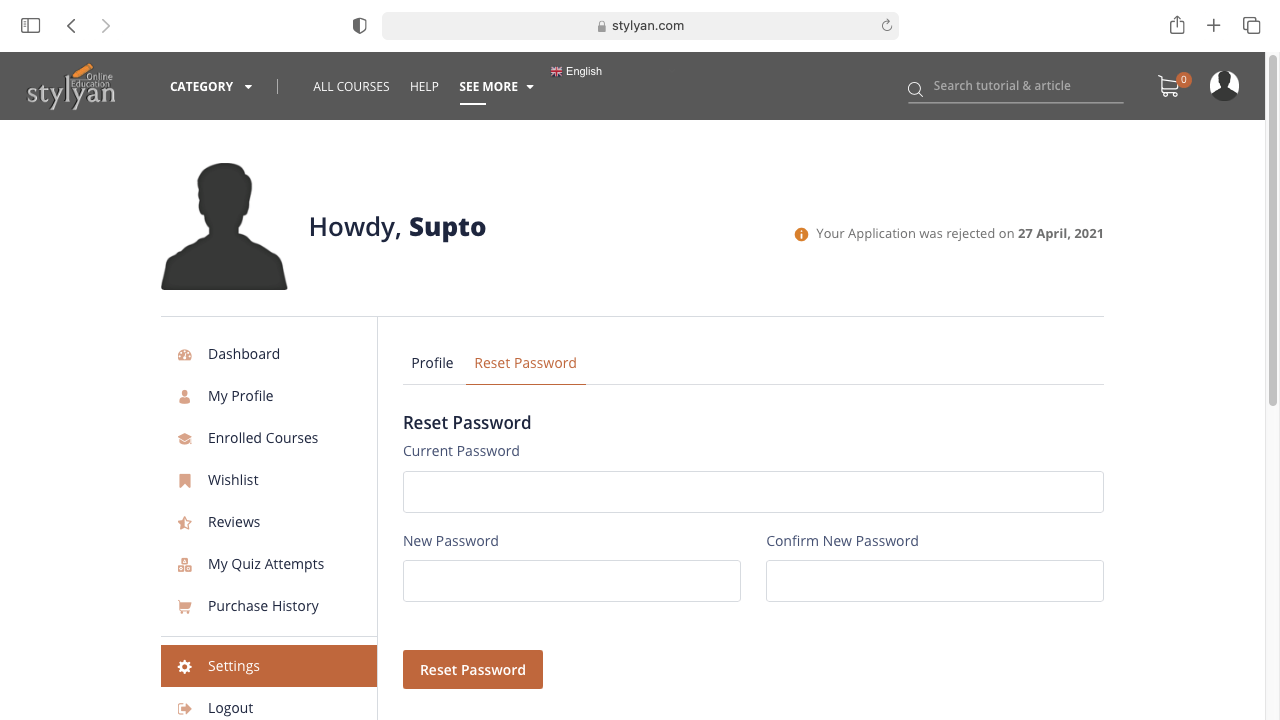This screenshot has width=1280, height=720.
Task: Open the English language selector
Action: (576, 72)
